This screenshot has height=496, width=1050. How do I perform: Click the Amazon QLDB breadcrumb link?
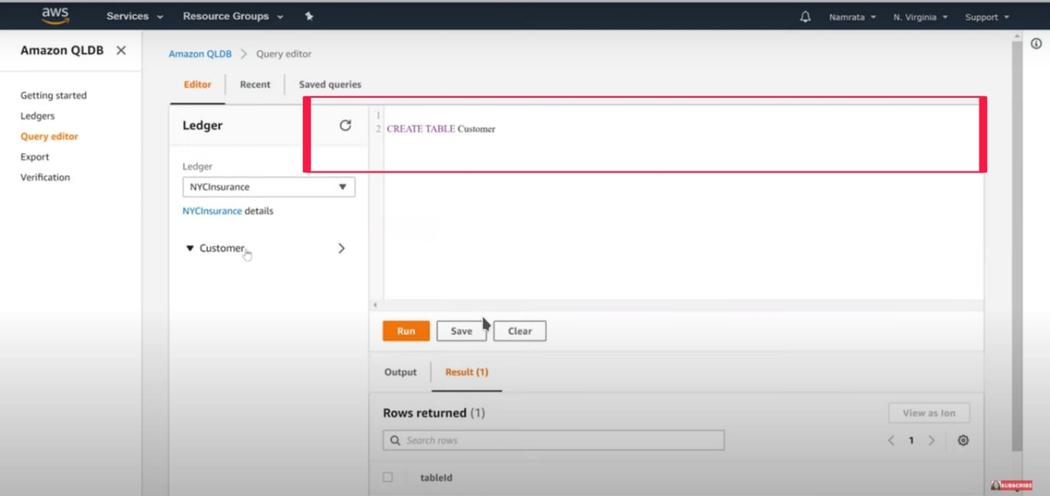[x=200, y=54]
